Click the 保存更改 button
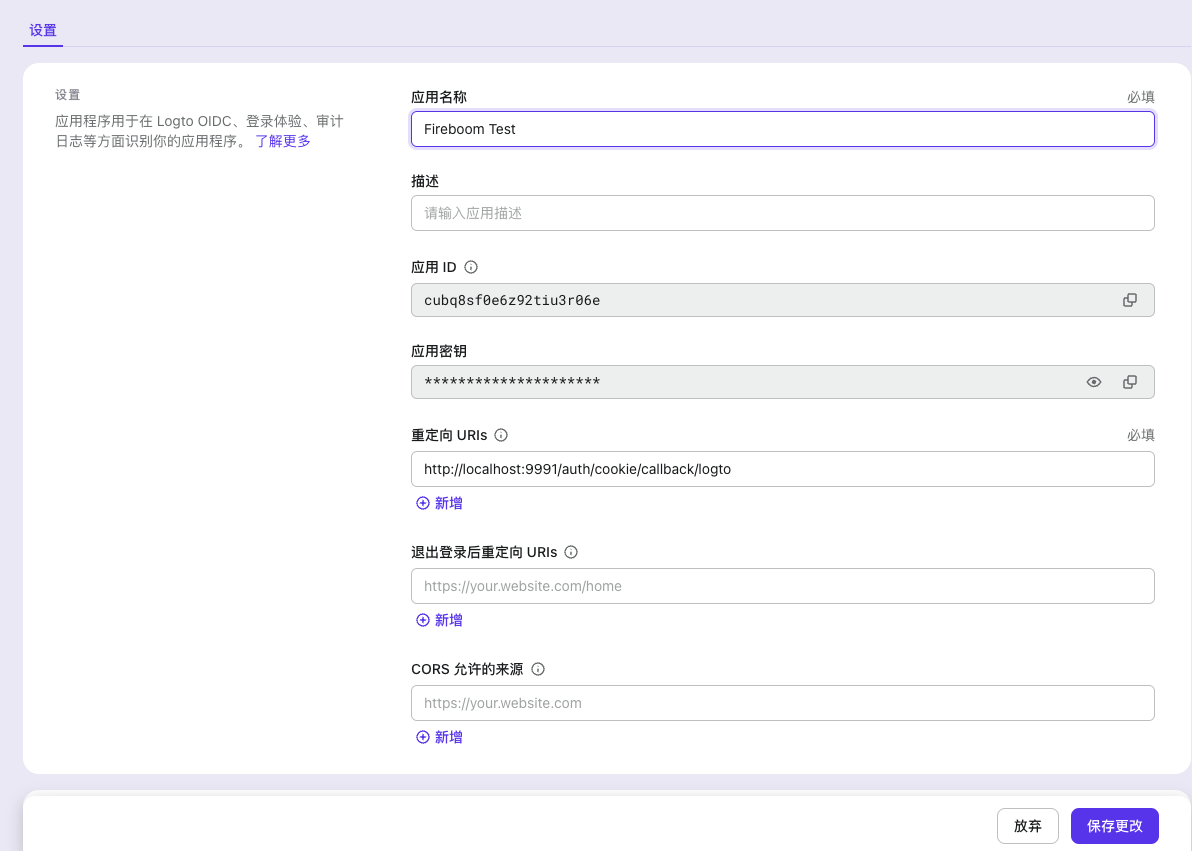1192x851 pixels. pos(1114,826)
